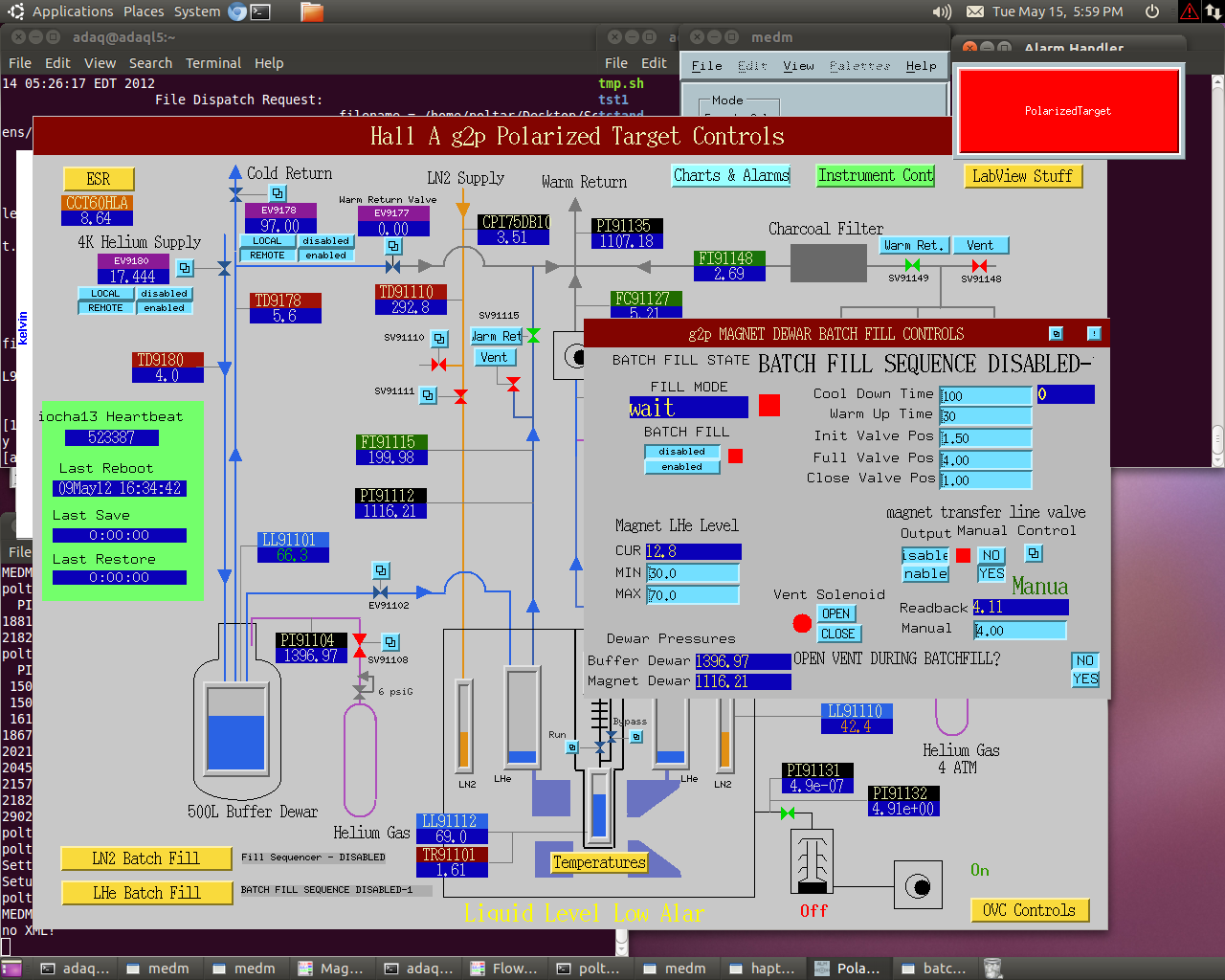This screenshot has height=980, width=1225.
Task: Open Search menu in terminal window
Action: point(150,63)
